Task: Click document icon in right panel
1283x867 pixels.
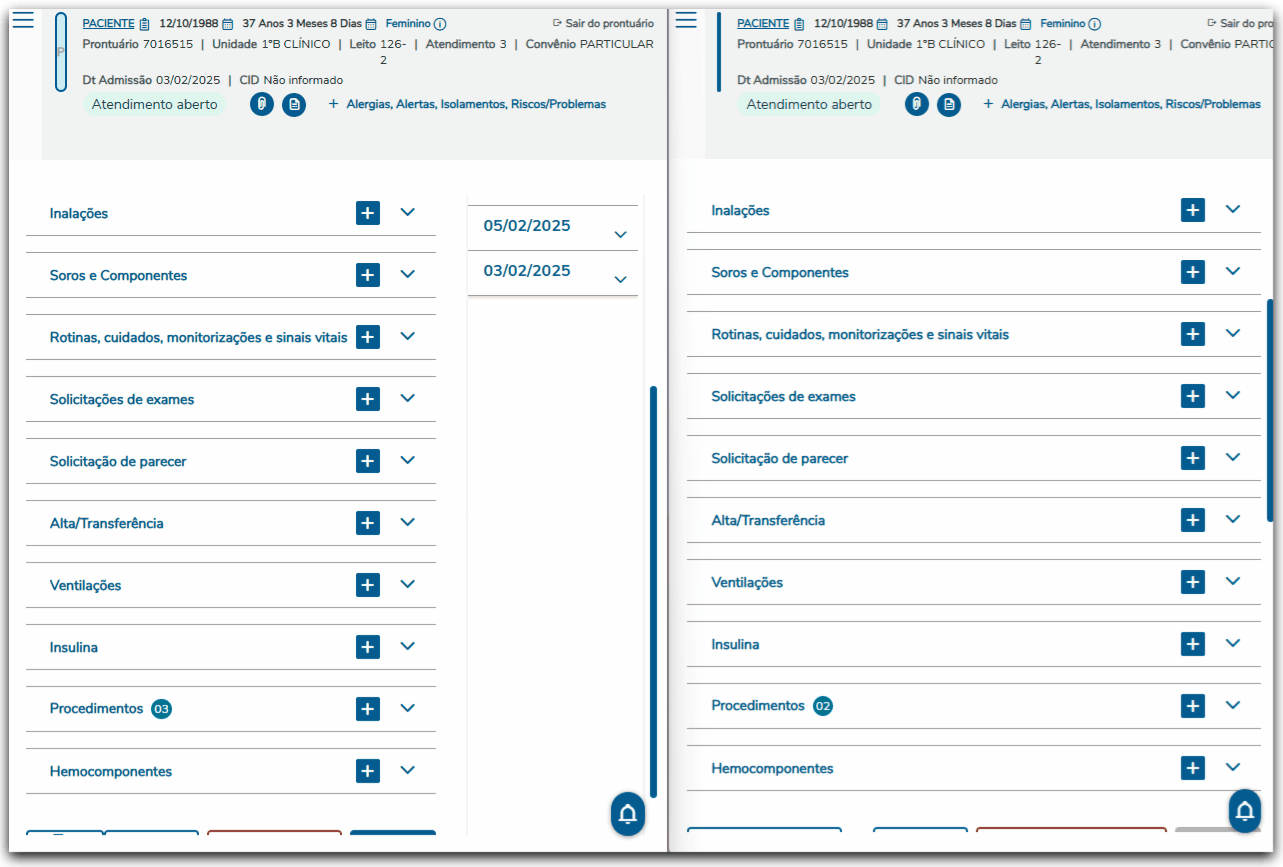Action: click(x=949, y=104)
